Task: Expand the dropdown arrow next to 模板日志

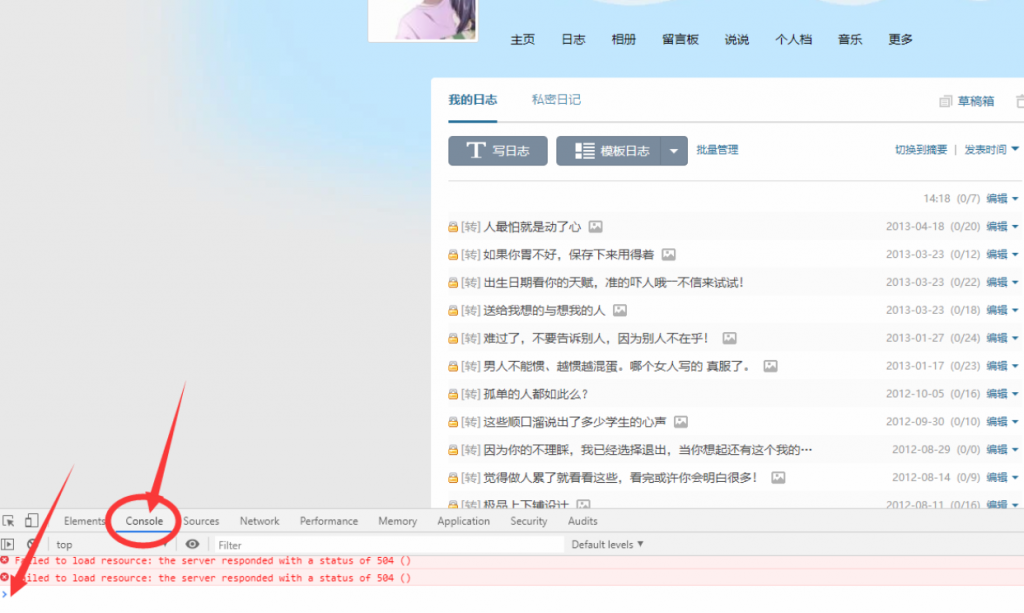Action: point(671,150)
